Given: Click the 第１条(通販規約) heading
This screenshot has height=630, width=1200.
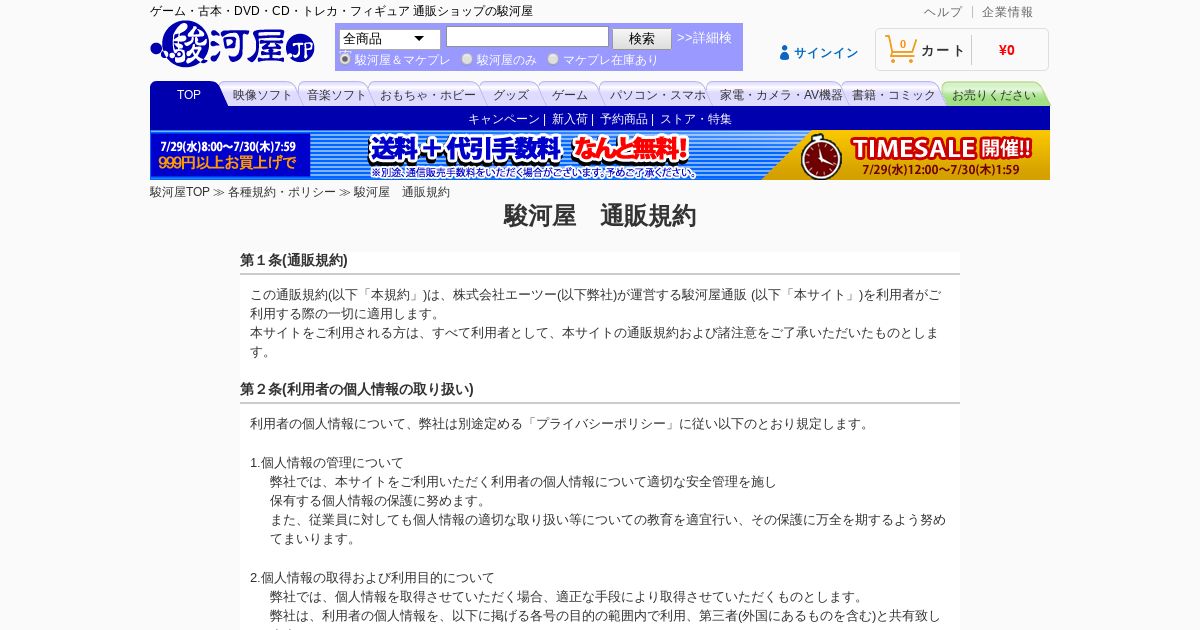Looking at the screenshot, I should (294, 260).
